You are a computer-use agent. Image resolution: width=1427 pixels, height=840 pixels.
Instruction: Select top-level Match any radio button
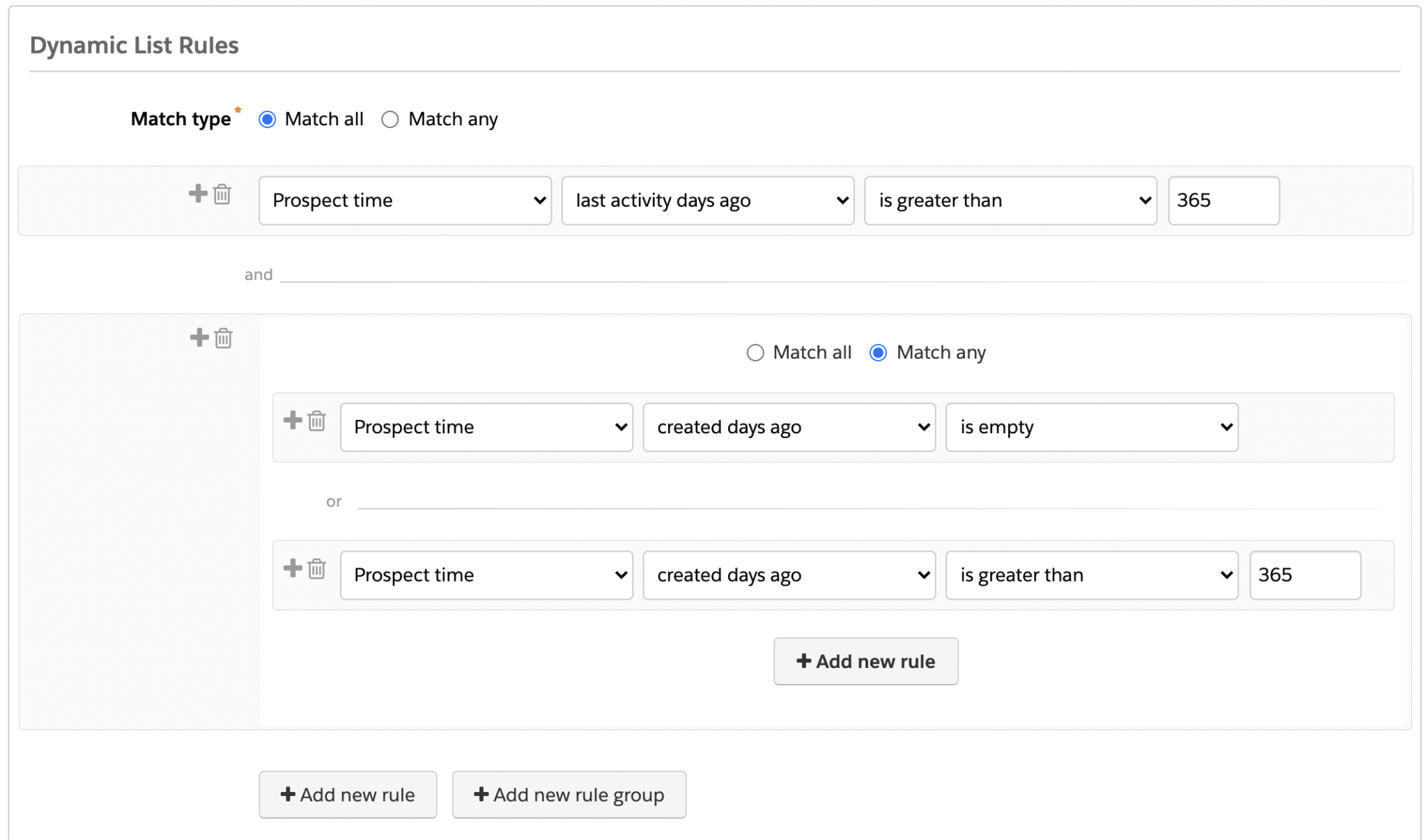(x=390, y=120)
